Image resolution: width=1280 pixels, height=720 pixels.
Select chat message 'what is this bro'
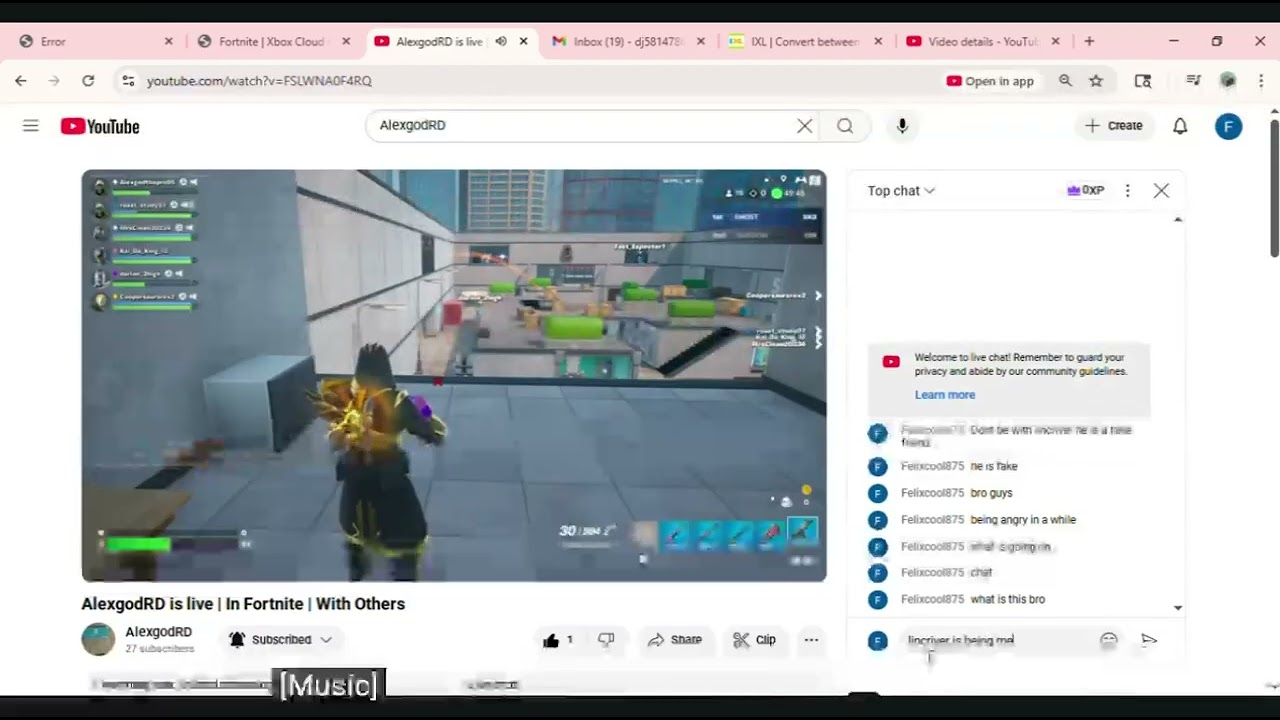pyautogui.click(x=1008, y=599)
